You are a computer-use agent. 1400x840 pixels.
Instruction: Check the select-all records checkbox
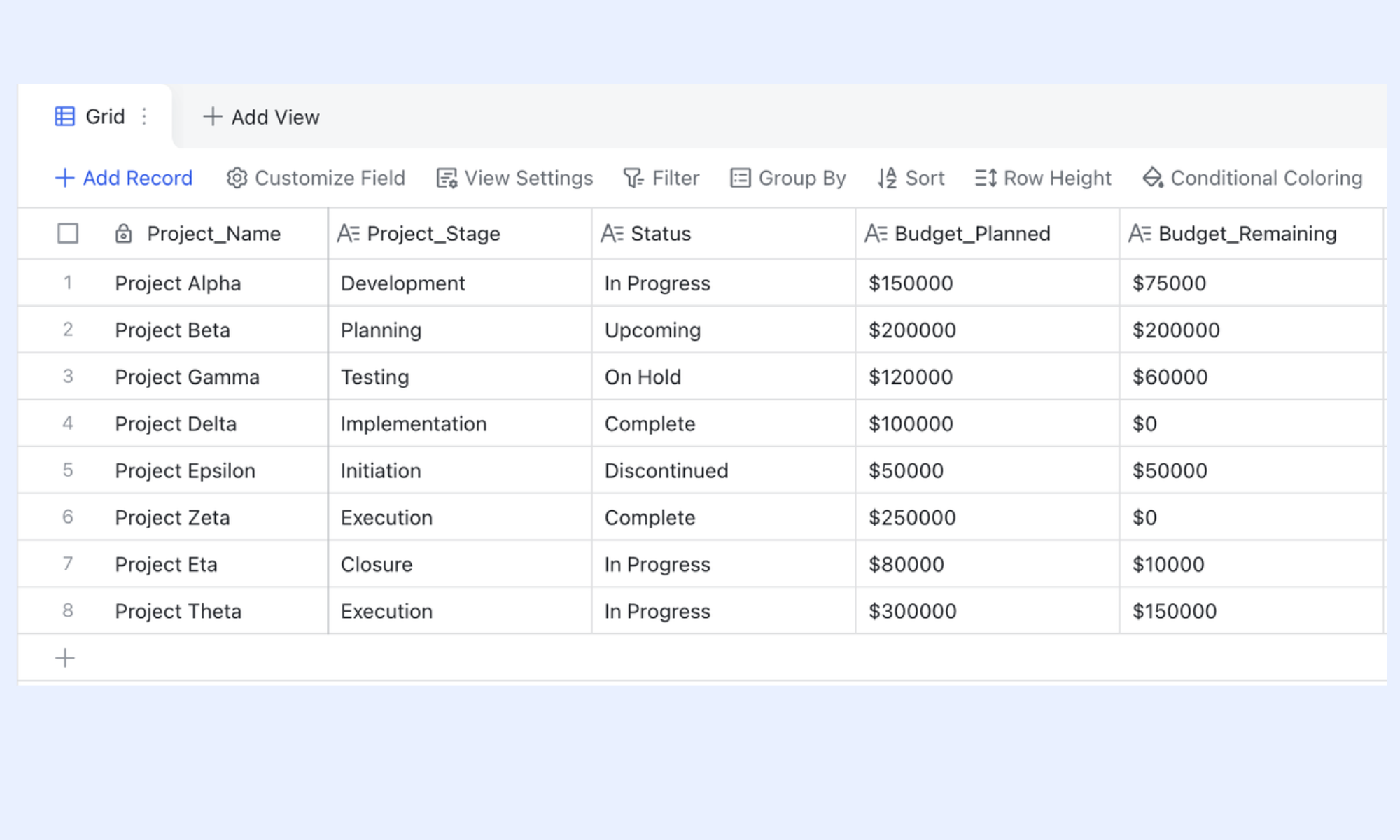coord(68,233)
